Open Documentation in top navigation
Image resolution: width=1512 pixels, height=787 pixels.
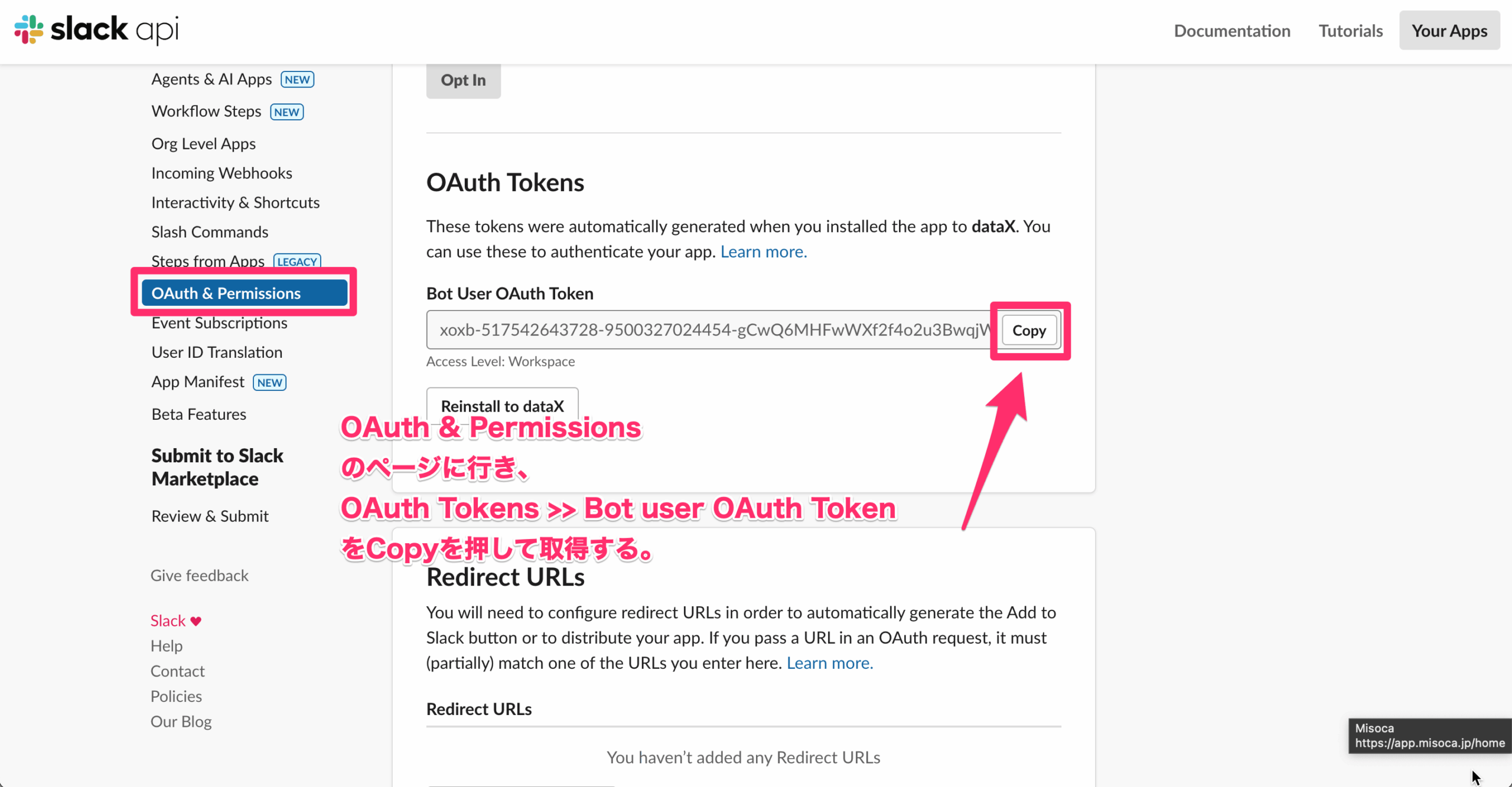[x=1231, y=31]
